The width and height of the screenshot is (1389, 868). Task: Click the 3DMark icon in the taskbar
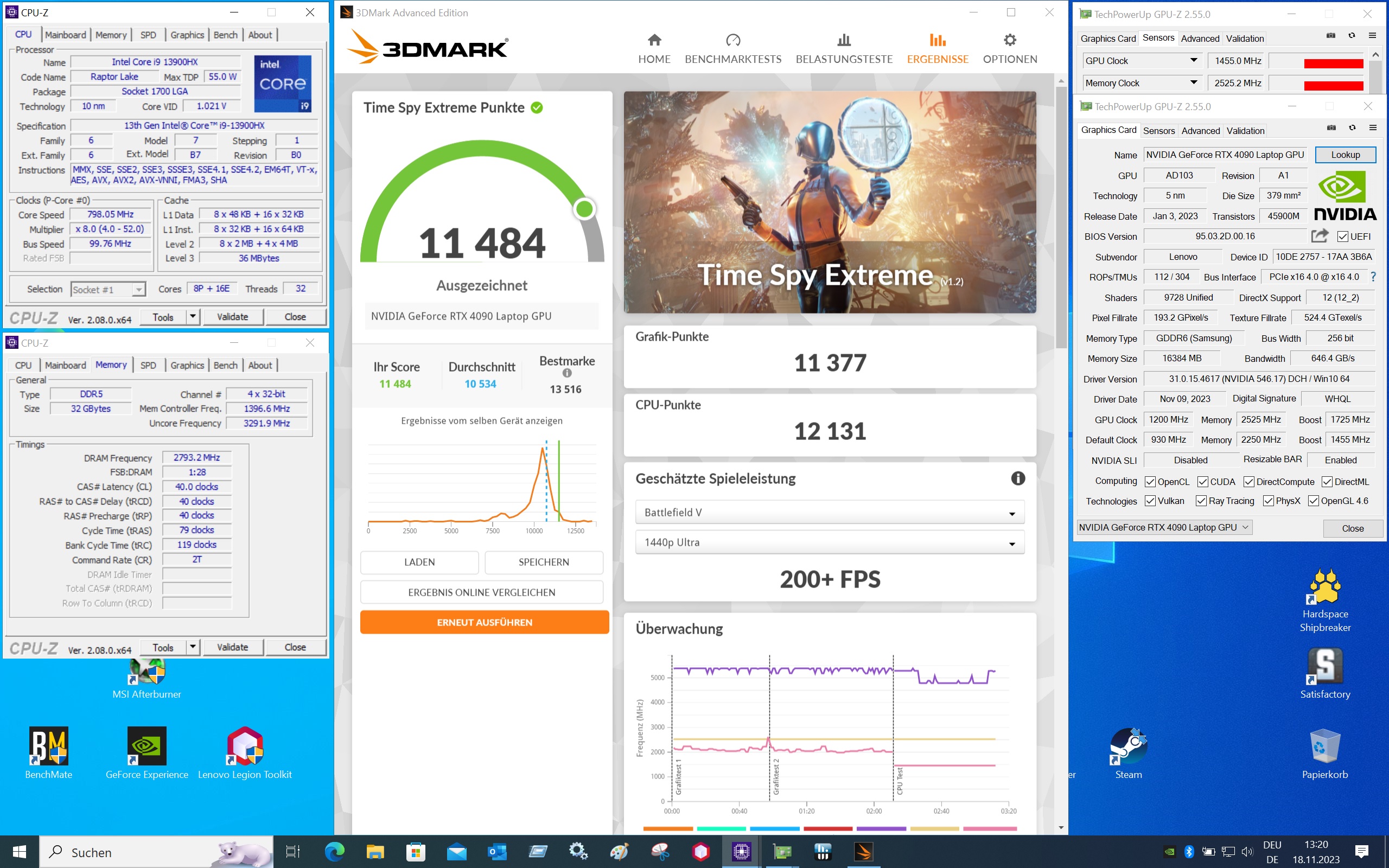pyautogui.click(x=863, y=852)
